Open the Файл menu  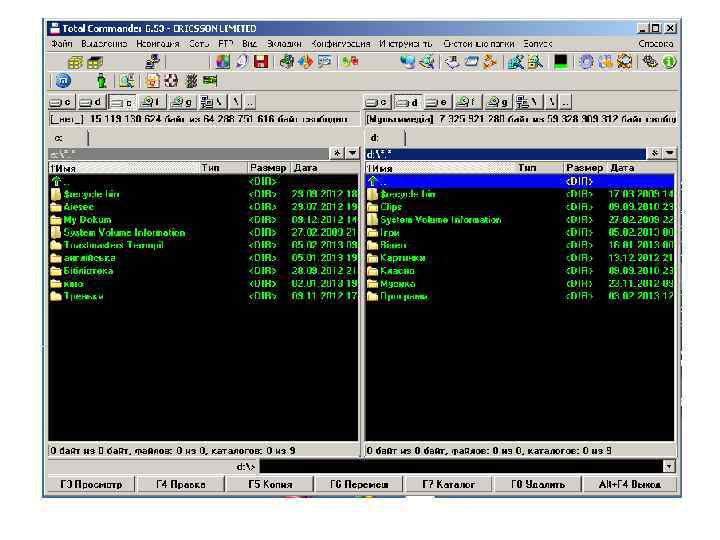click(x=62, y=44)
